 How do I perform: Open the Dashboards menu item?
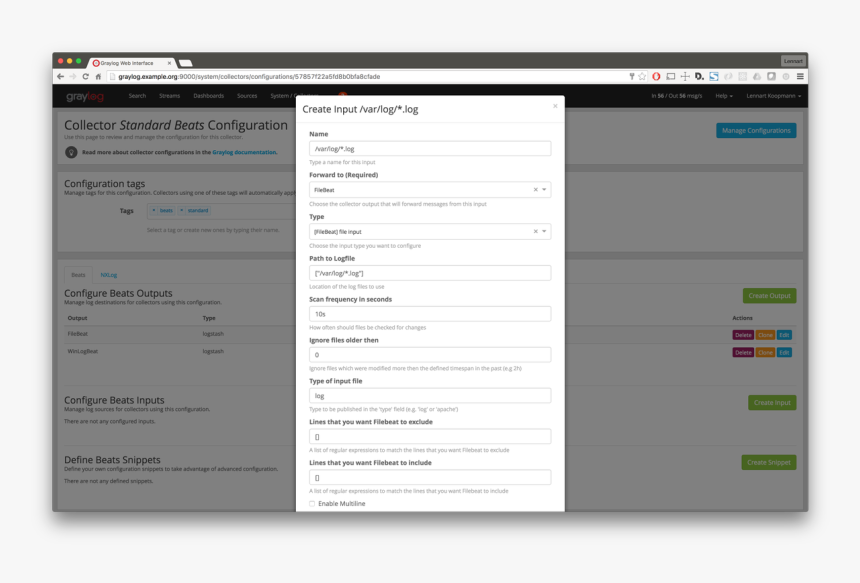click(x=208, y=96)
